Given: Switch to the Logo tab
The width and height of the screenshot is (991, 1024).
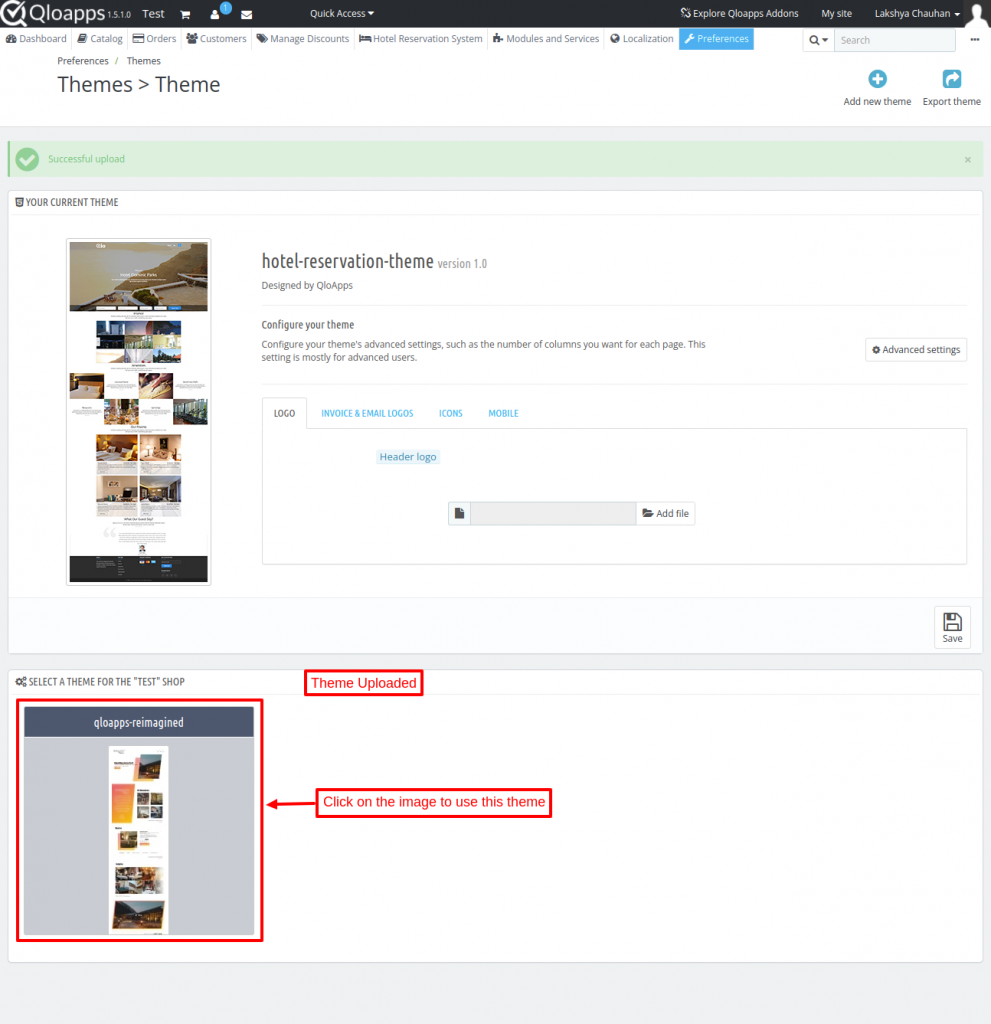Looking at the screenshot, I should click(284, 413).
